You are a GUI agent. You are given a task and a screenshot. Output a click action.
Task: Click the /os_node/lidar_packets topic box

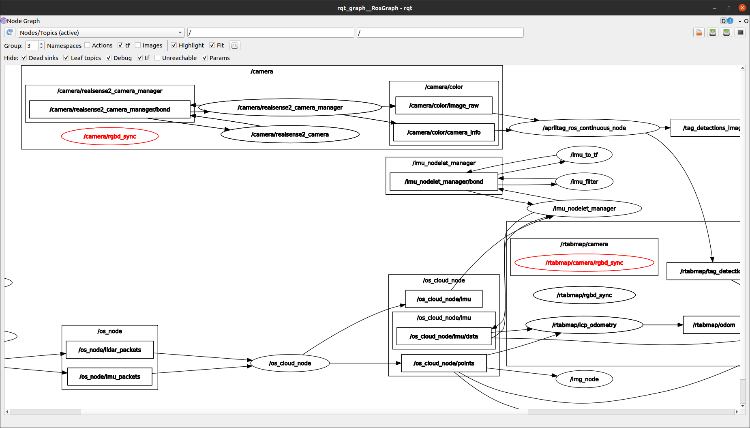109,350
